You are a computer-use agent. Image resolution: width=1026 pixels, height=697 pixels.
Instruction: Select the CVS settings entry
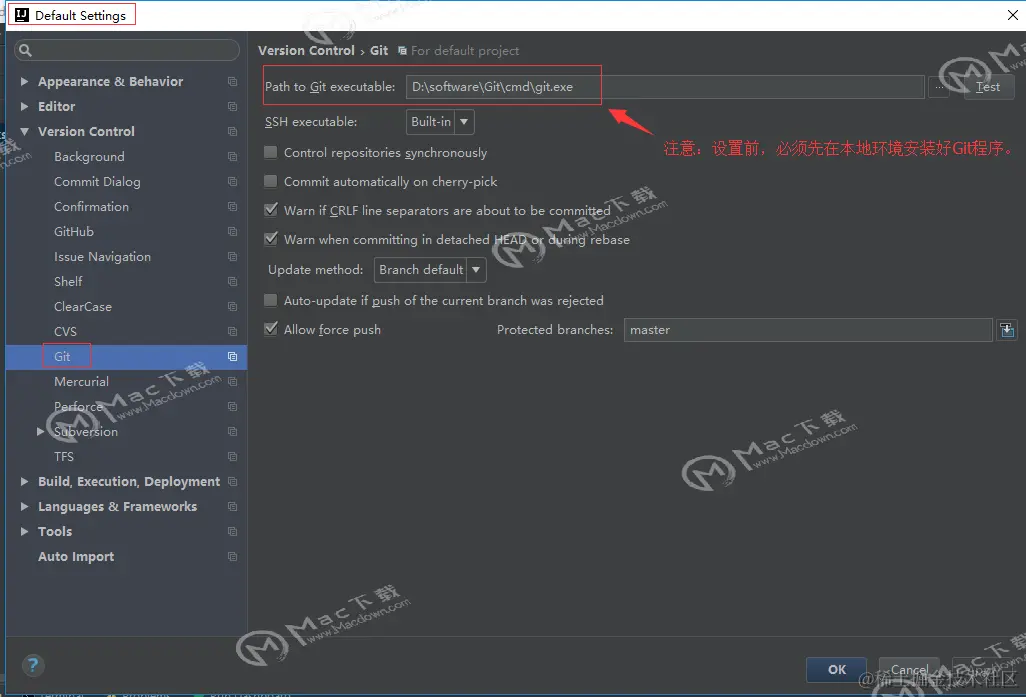(x=65, y=332)
